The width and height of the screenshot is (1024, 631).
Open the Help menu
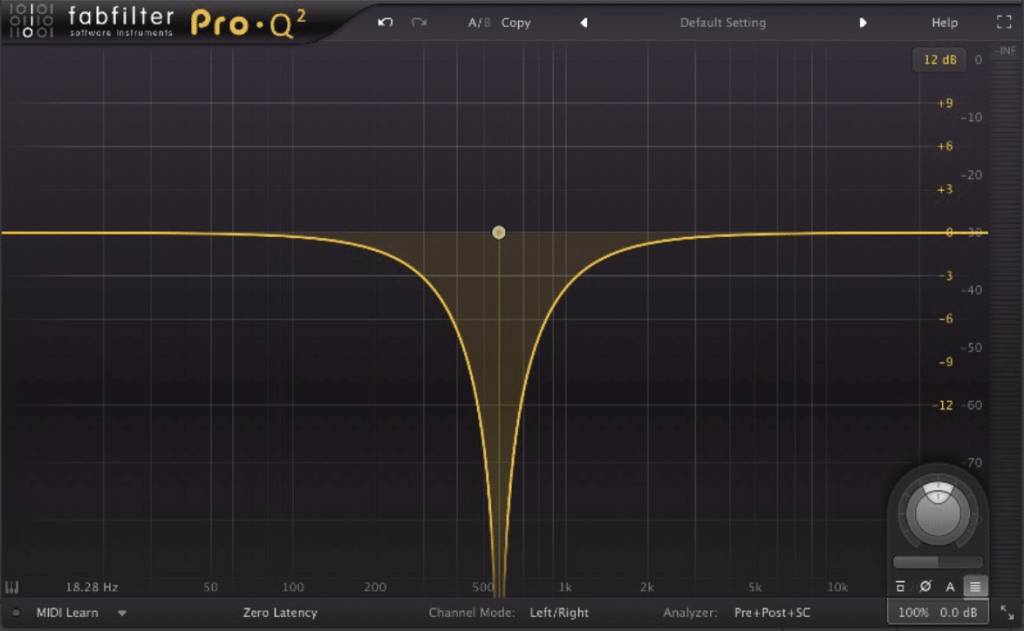click(x=943, y=22)
